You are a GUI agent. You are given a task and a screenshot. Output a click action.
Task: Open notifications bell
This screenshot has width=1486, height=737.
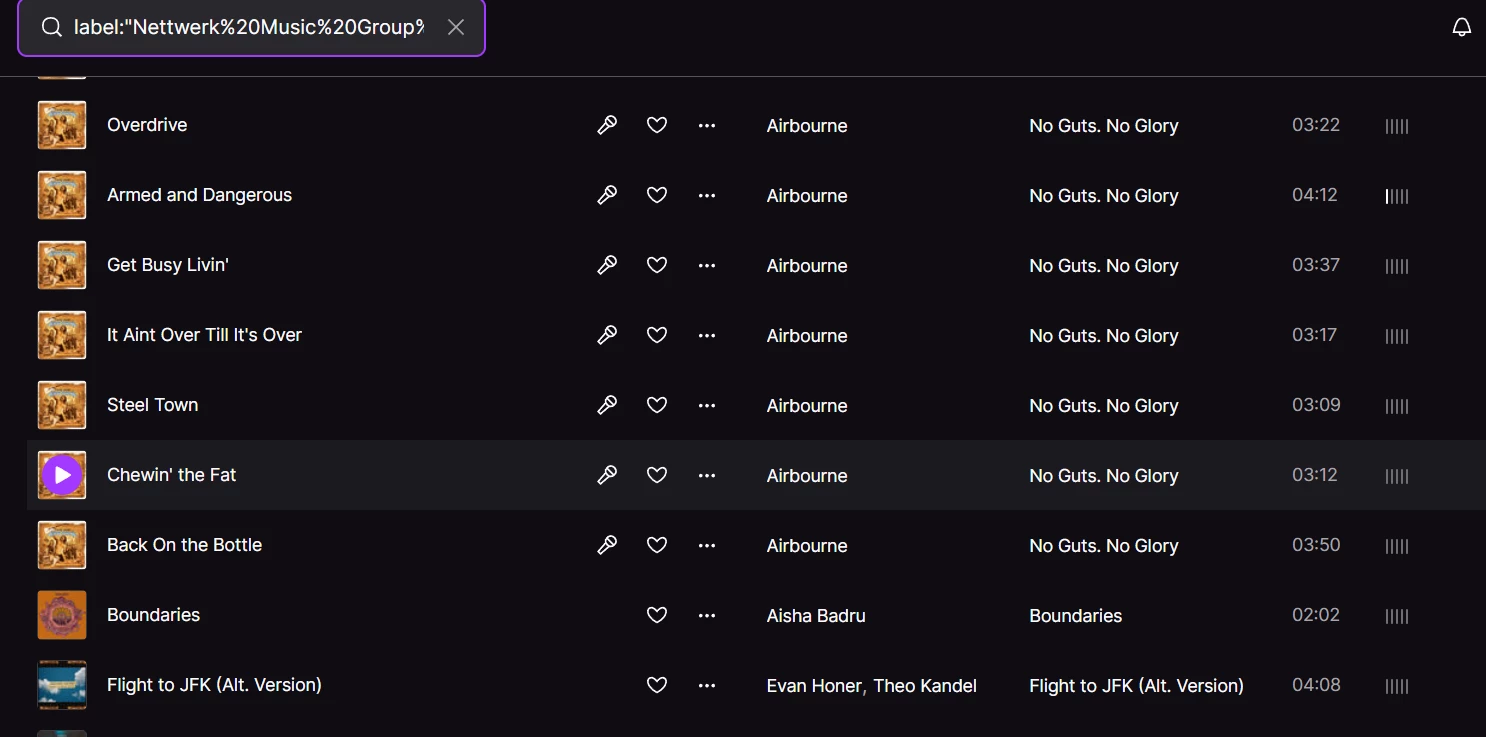tap(1461, 27)
